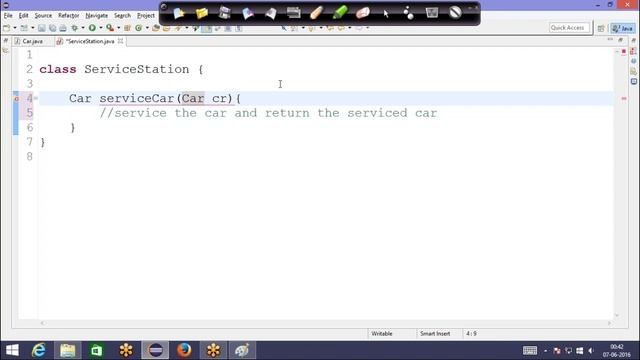Select the eraser annotation tool
The width and height of the screenshot is (640, 360).
click(362, 13)
